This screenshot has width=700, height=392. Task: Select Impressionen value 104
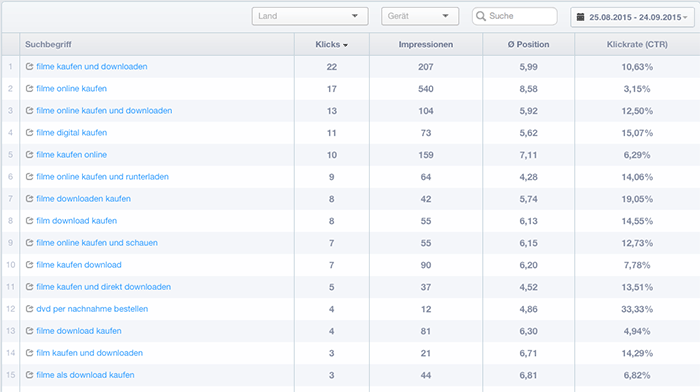pos(426,111)
